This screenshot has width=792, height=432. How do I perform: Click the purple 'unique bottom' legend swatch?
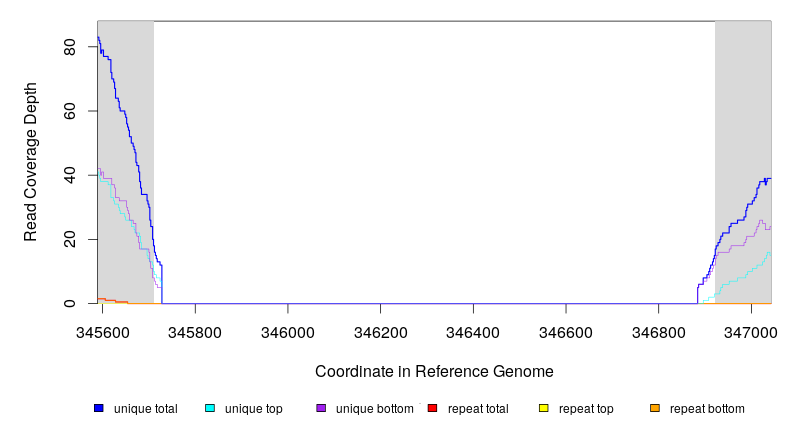click(321, 409)
